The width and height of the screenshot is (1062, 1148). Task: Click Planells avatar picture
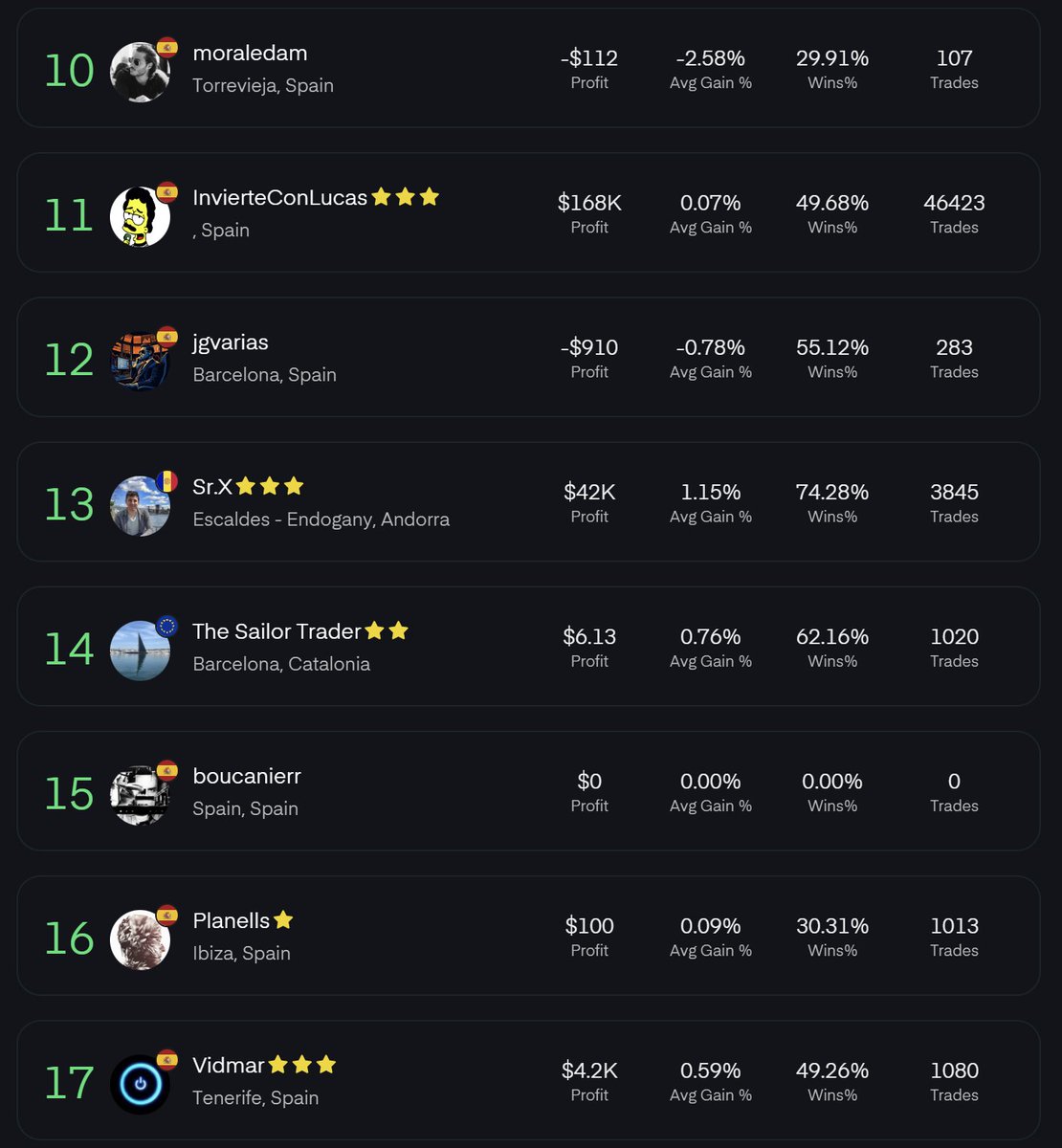[141, 939]
